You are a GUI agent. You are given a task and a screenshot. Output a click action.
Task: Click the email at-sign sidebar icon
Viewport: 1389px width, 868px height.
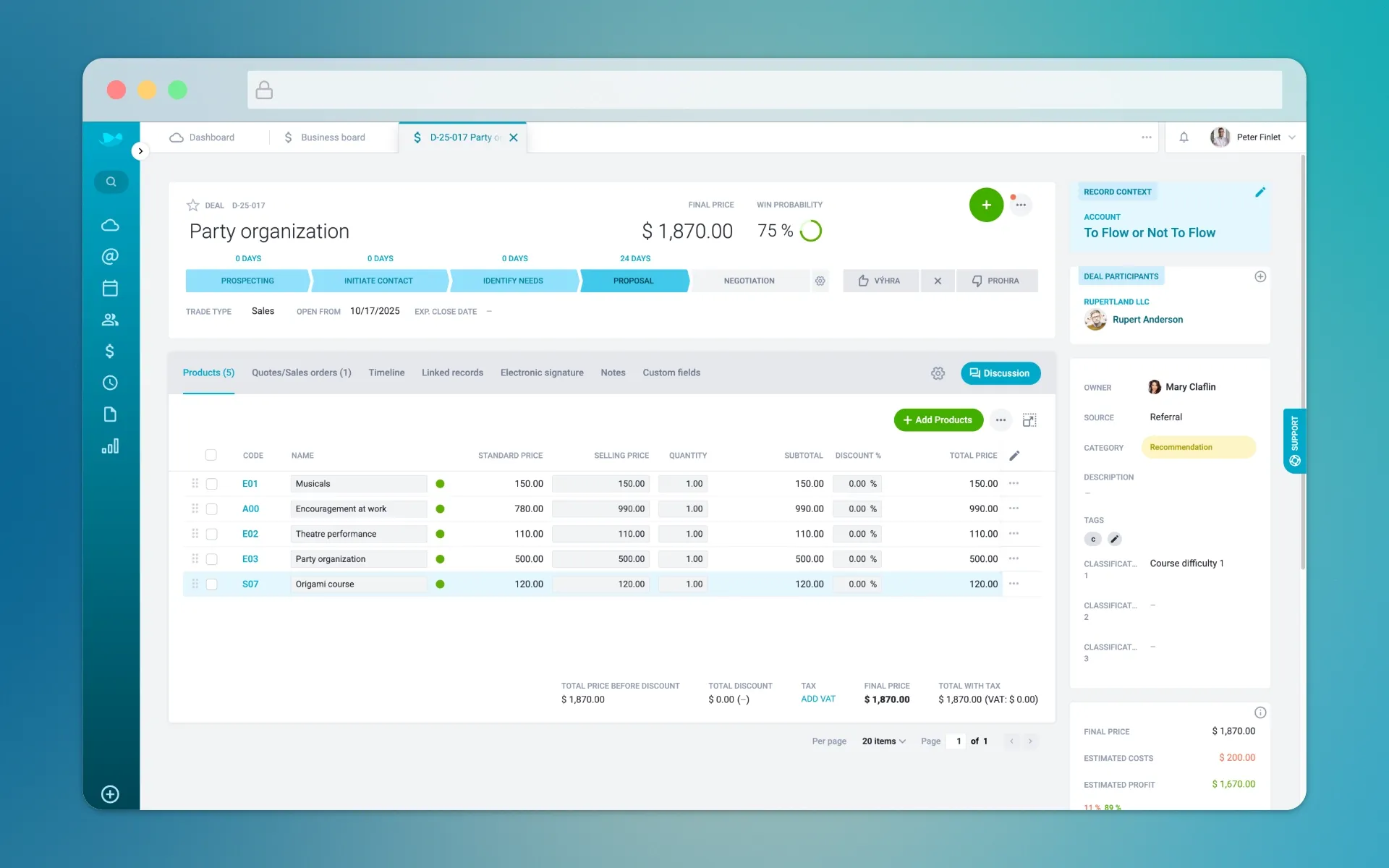pos(110,257)
